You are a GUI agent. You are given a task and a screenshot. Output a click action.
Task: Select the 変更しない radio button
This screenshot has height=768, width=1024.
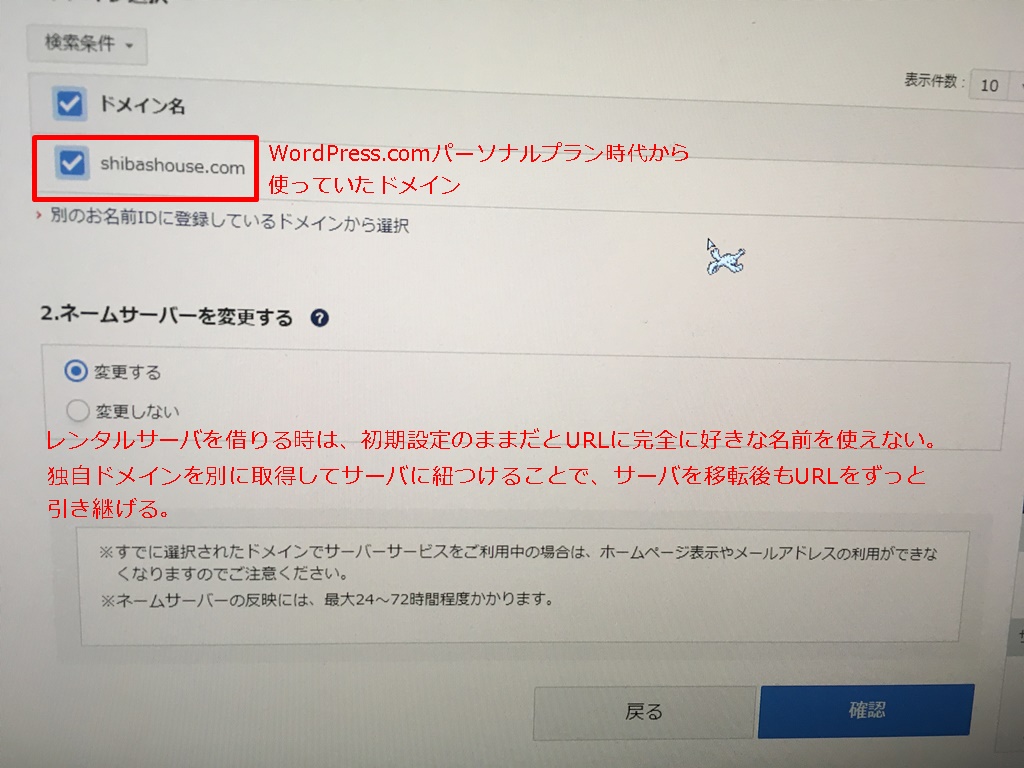[77, 410]
